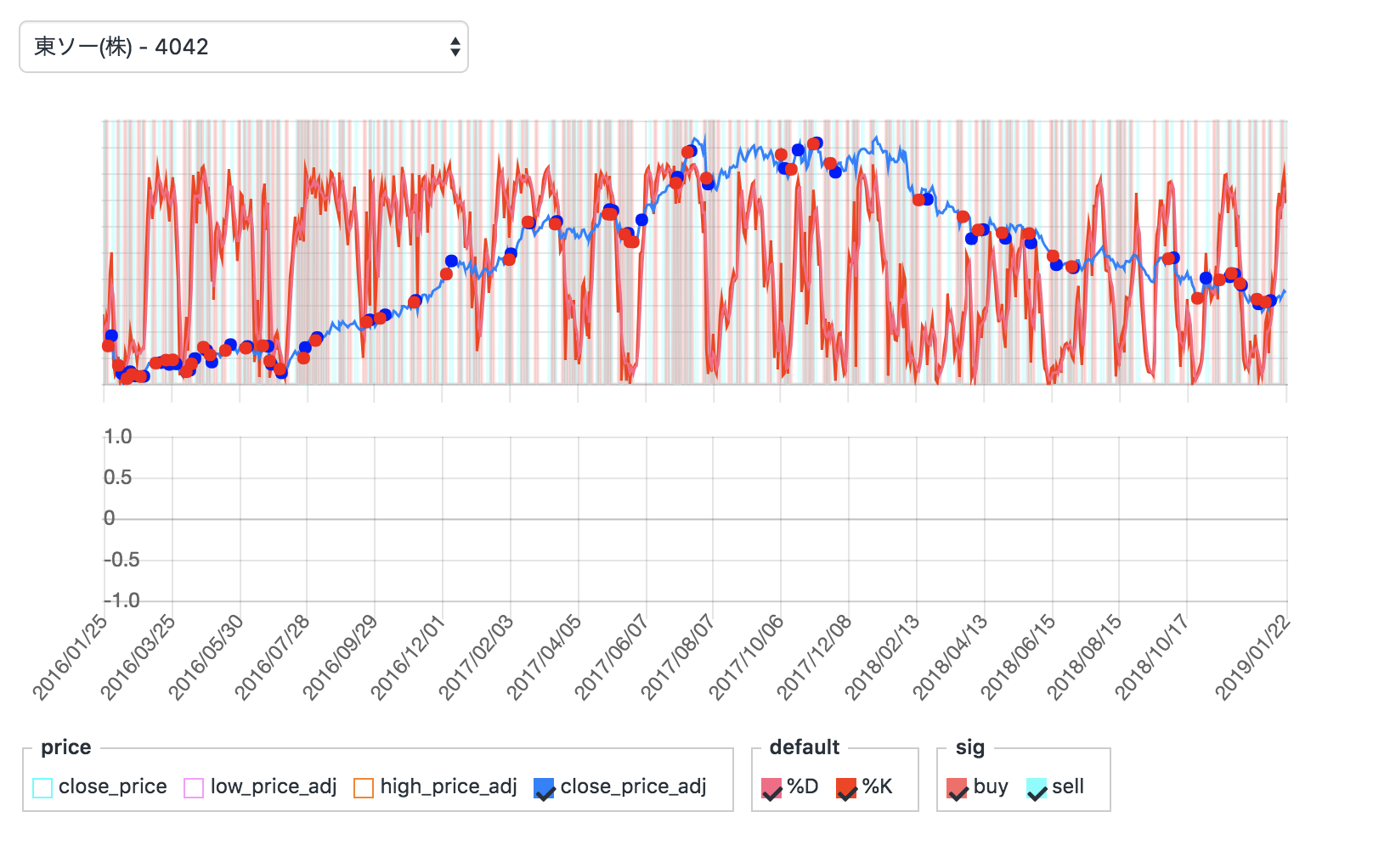Click the buy legend label text

[992, 787]
